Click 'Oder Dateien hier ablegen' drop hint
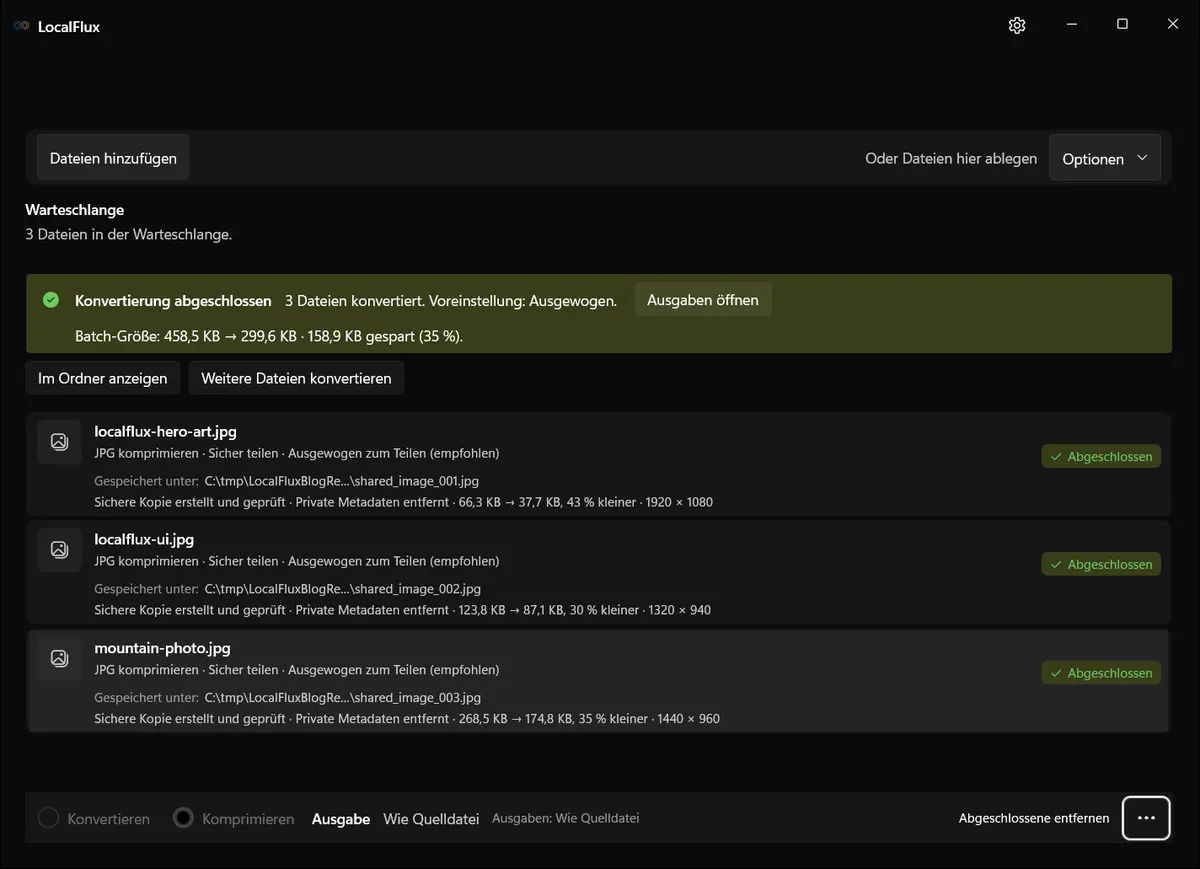This screenshot has width=1200, height=869. (951, 158)
